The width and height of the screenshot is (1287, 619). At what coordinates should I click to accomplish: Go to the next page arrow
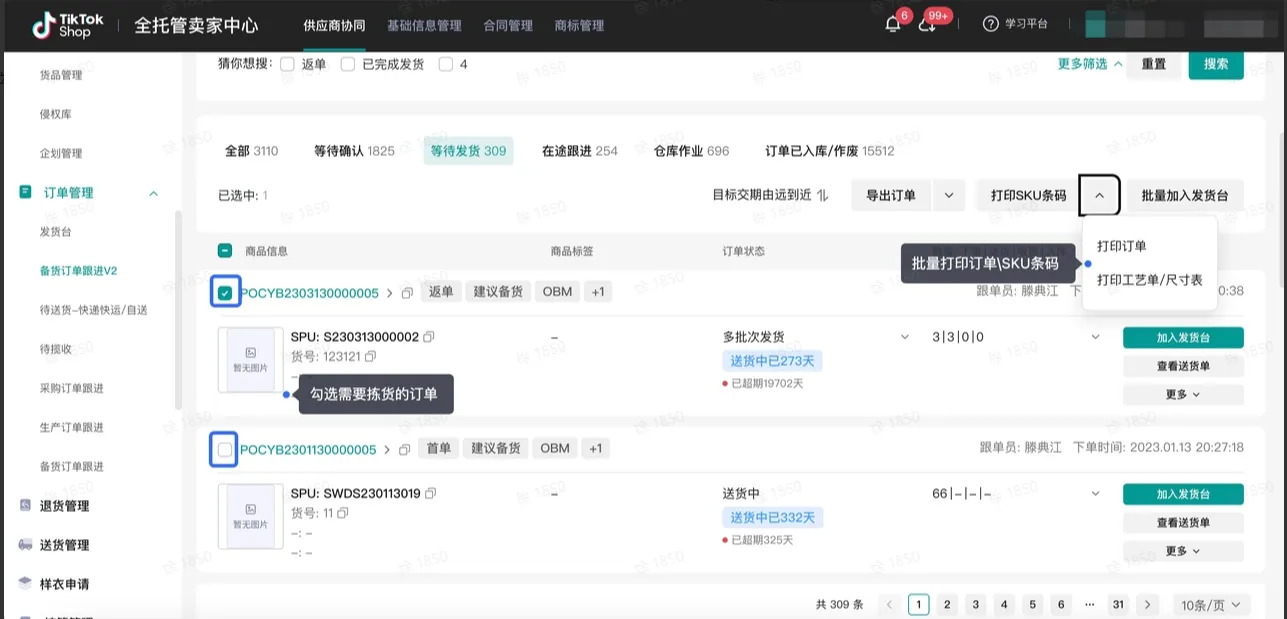tap(1148, 604)
